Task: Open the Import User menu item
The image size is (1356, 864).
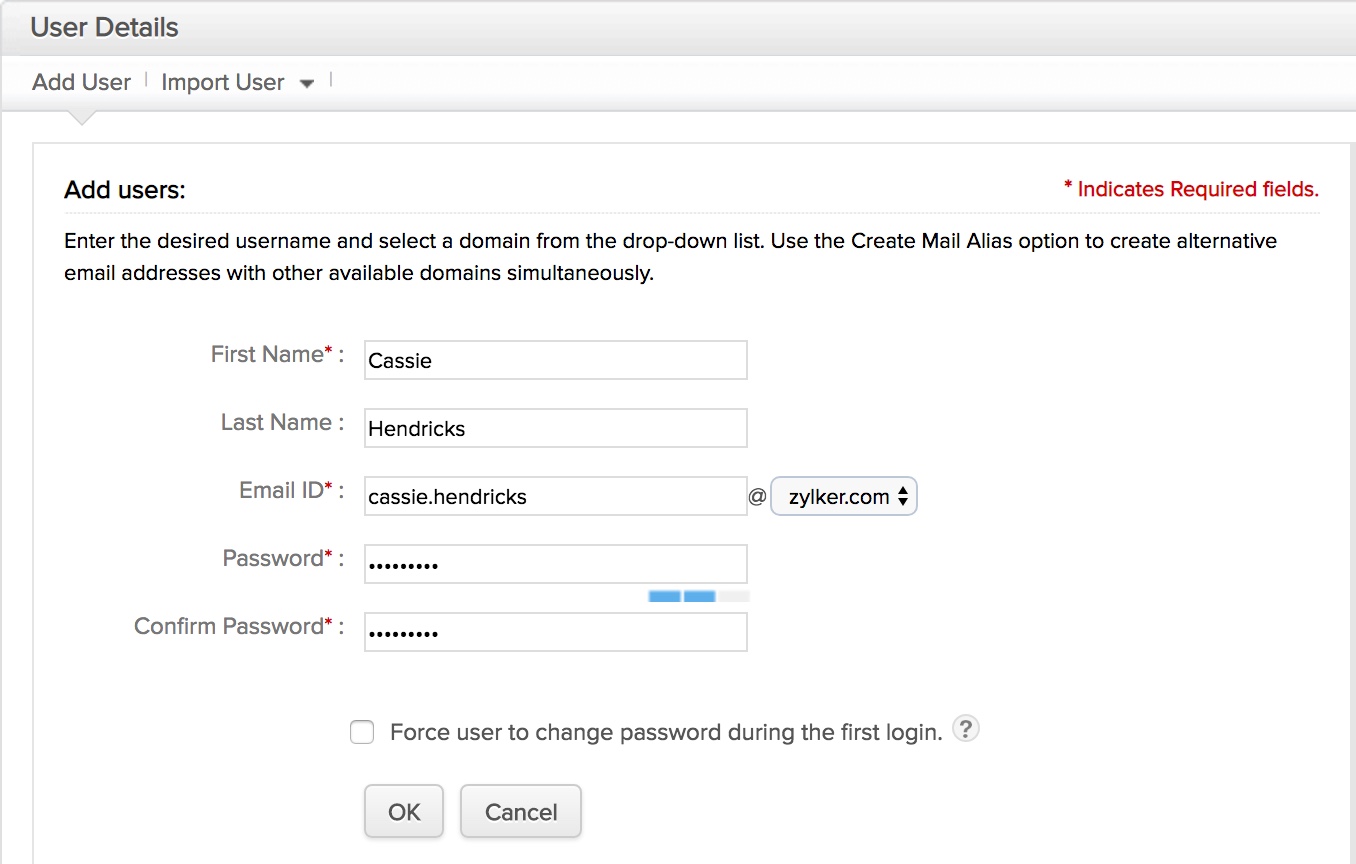Action: [223, 82]
